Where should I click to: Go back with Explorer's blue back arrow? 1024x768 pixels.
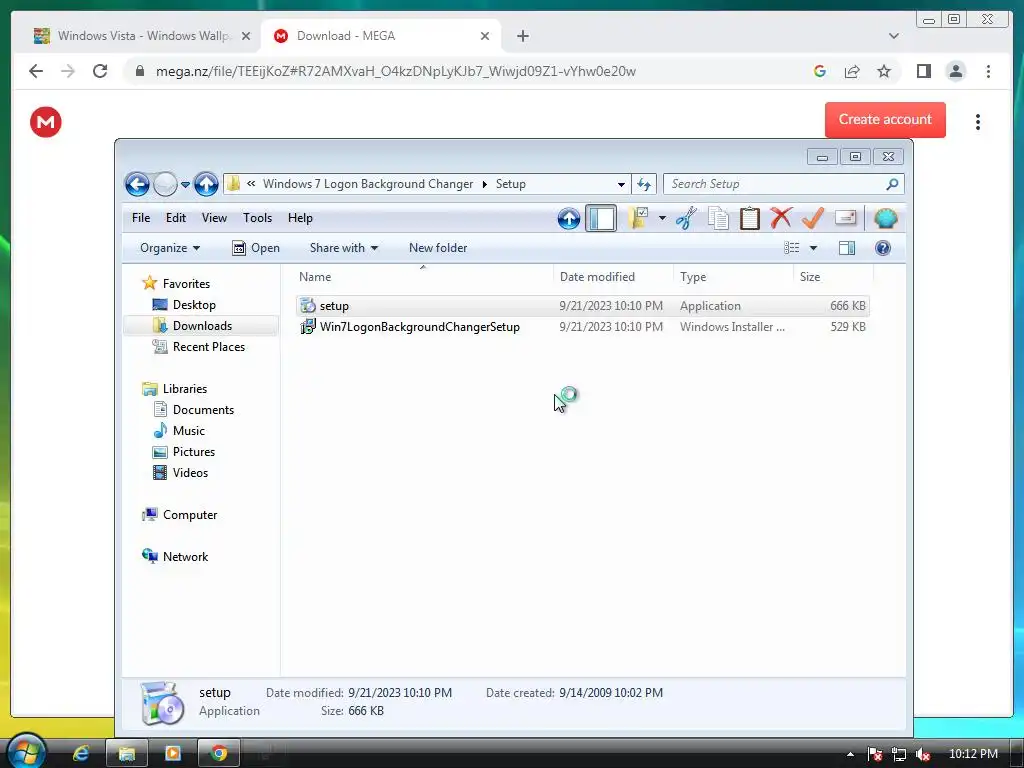coord(137,184)
